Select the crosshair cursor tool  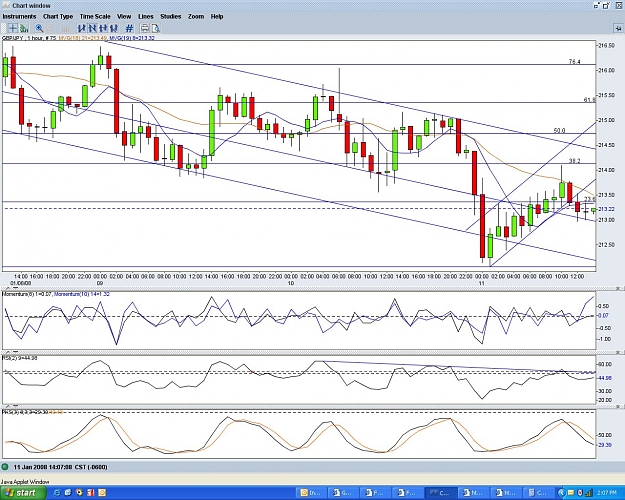[x=13, y=28]
